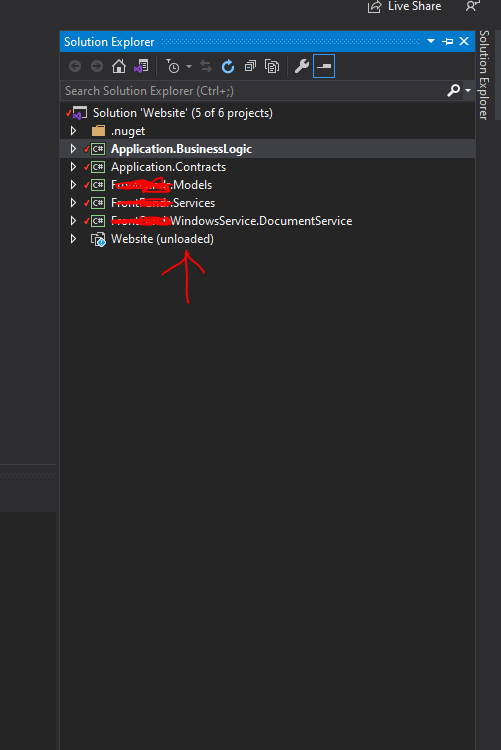Expand the .nuget folder node

click(73, 131)
